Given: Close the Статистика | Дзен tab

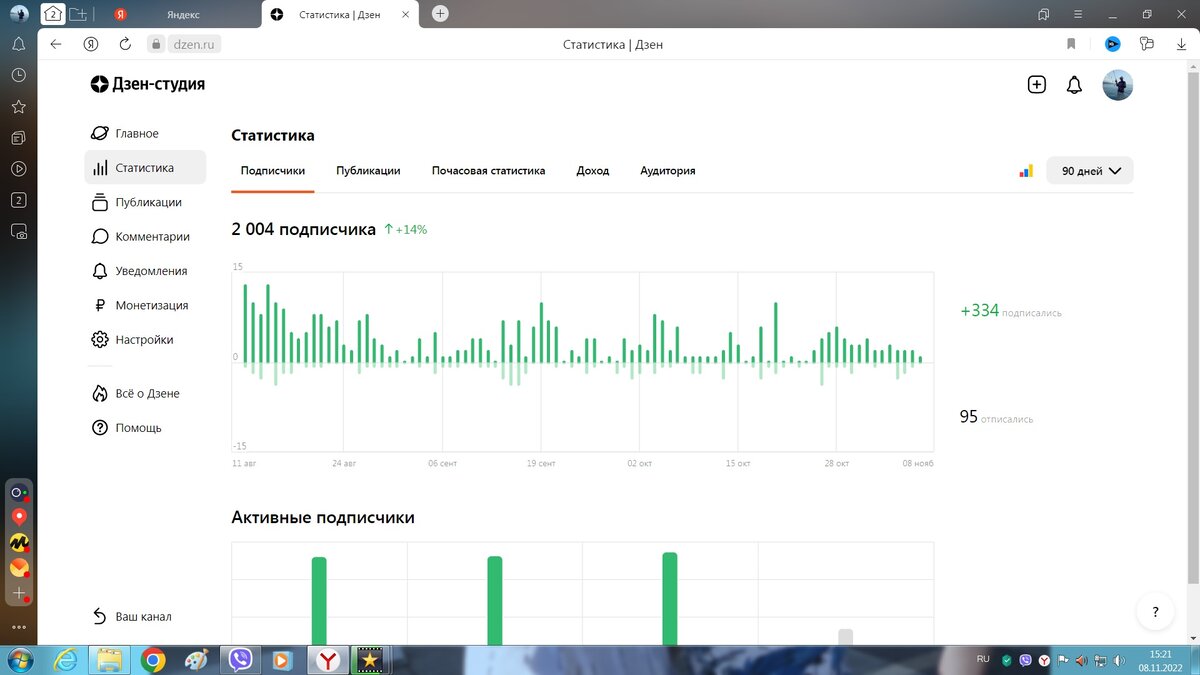Looking at the screenshot, I should tap(404, 15).
